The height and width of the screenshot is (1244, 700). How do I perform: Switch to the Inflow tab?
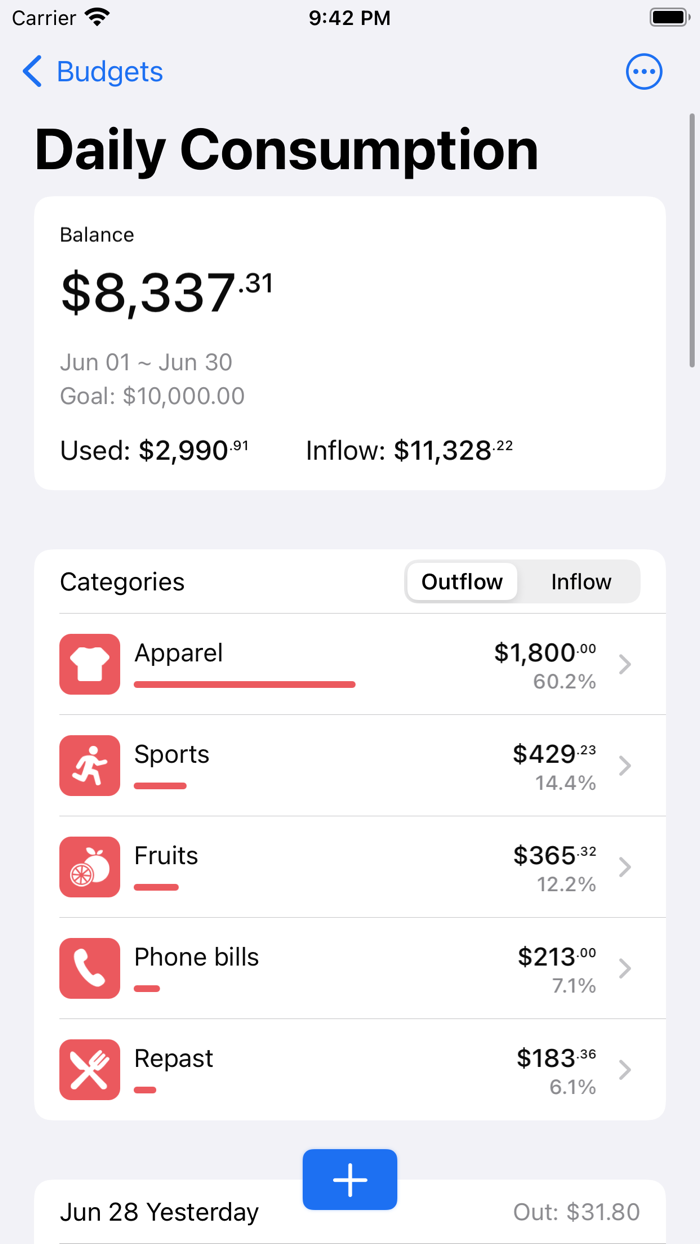pyautogui.click(x=580, y=581)
